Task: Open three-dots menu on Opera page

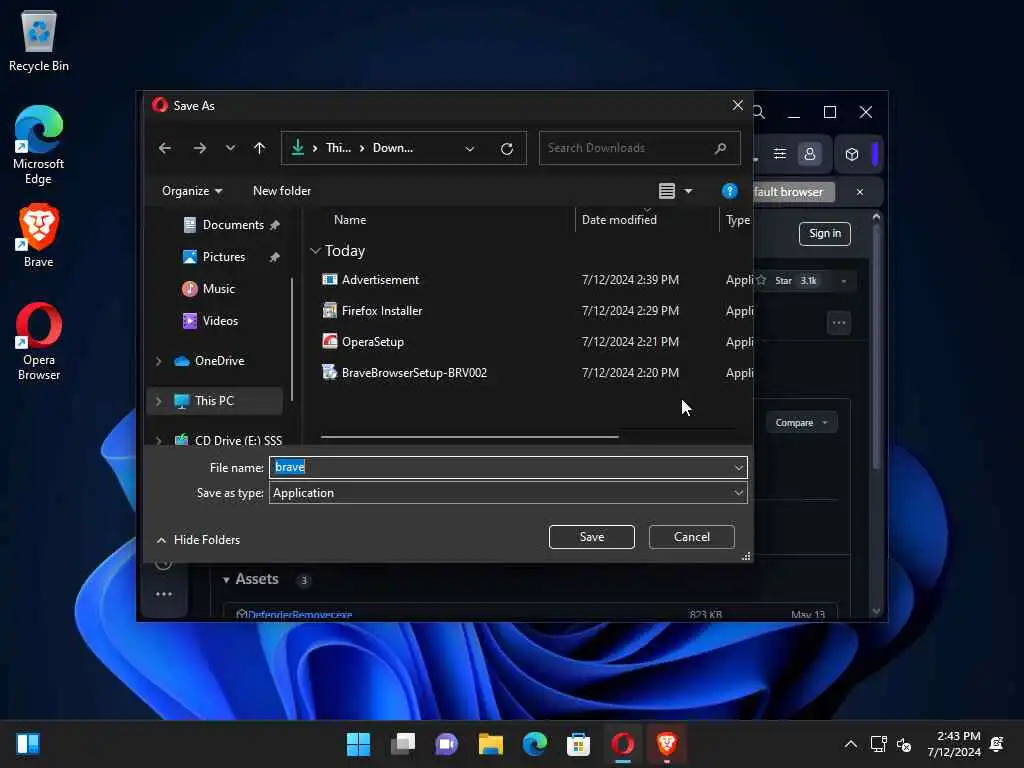Action: 839,323
